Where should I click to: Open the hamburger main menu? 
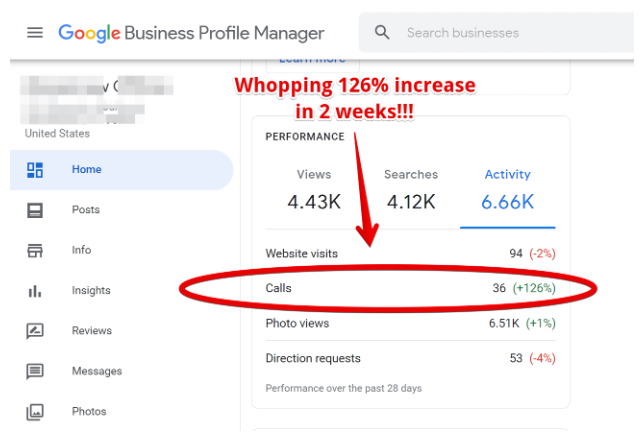pos(35,33)
